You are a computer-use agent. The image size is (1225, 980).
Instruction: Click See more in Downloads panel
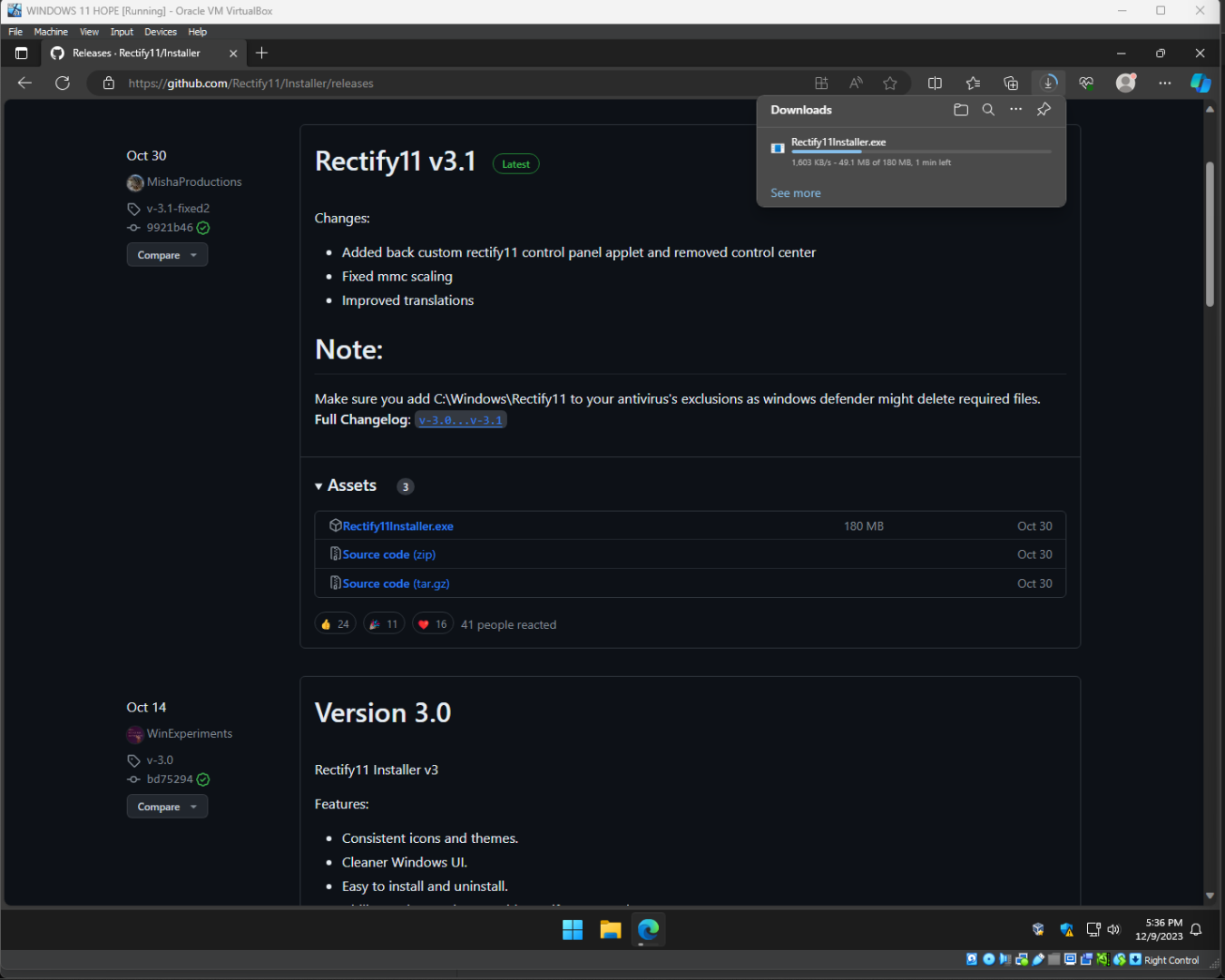pos(796,193)
